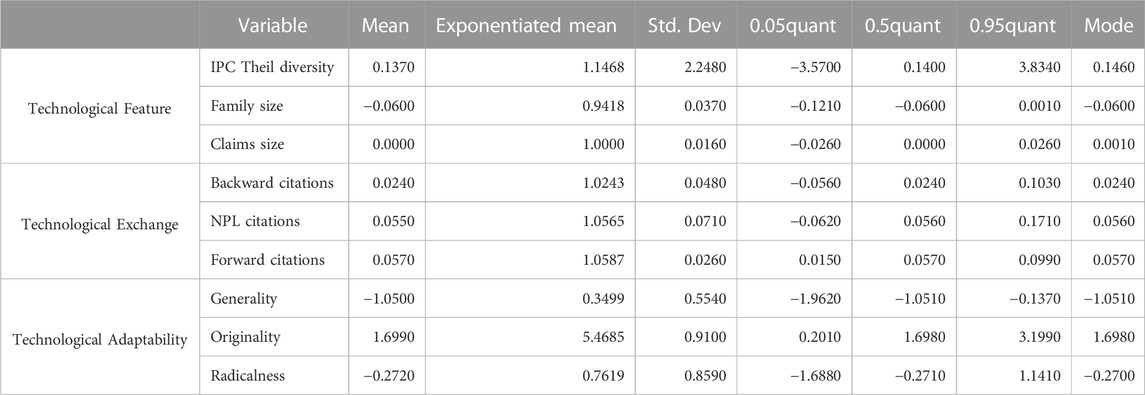Click the 0.05quant column header

pos(790,26)
